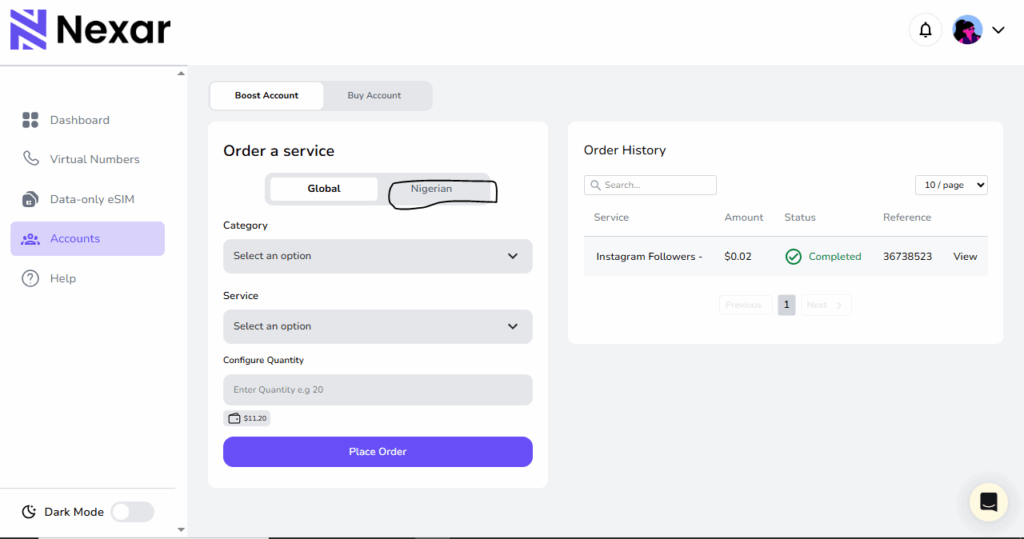Click the Virtual Numbers phone icon

point(30,159)
